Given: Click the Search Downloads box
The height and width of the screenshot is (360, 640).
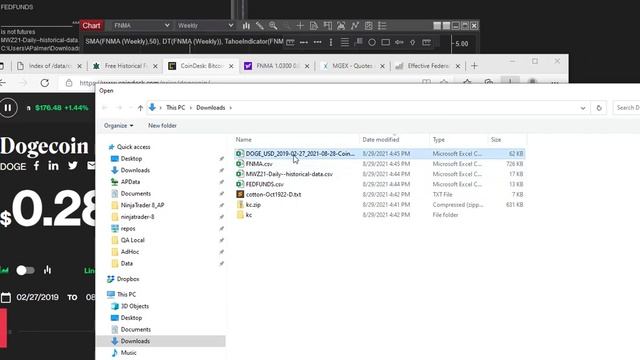Looking at the screenshot, I should [x=627, y=108].
